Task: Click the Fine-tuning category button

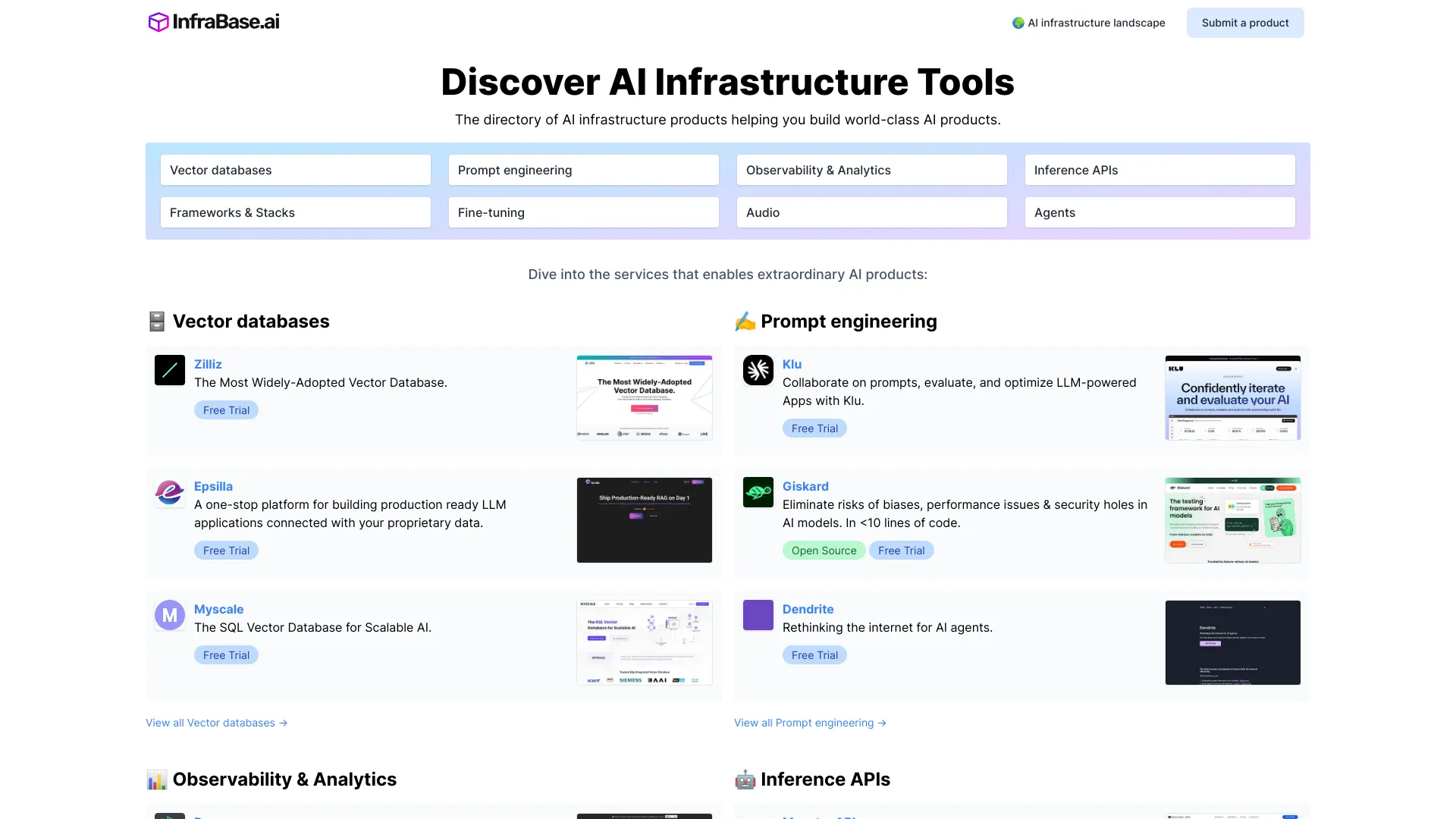Action: click(x=583, y=212)
